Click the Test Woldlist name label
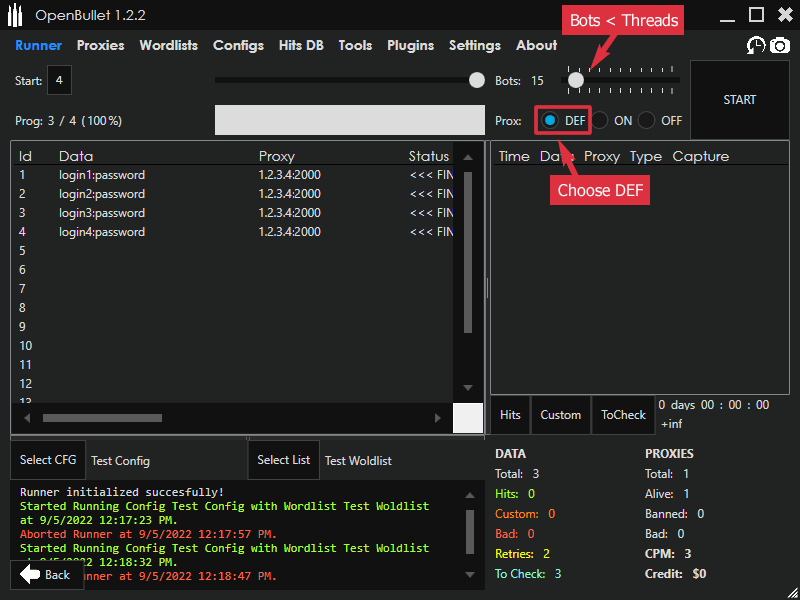This screenshot has width=800, height=600. (358, 461)
